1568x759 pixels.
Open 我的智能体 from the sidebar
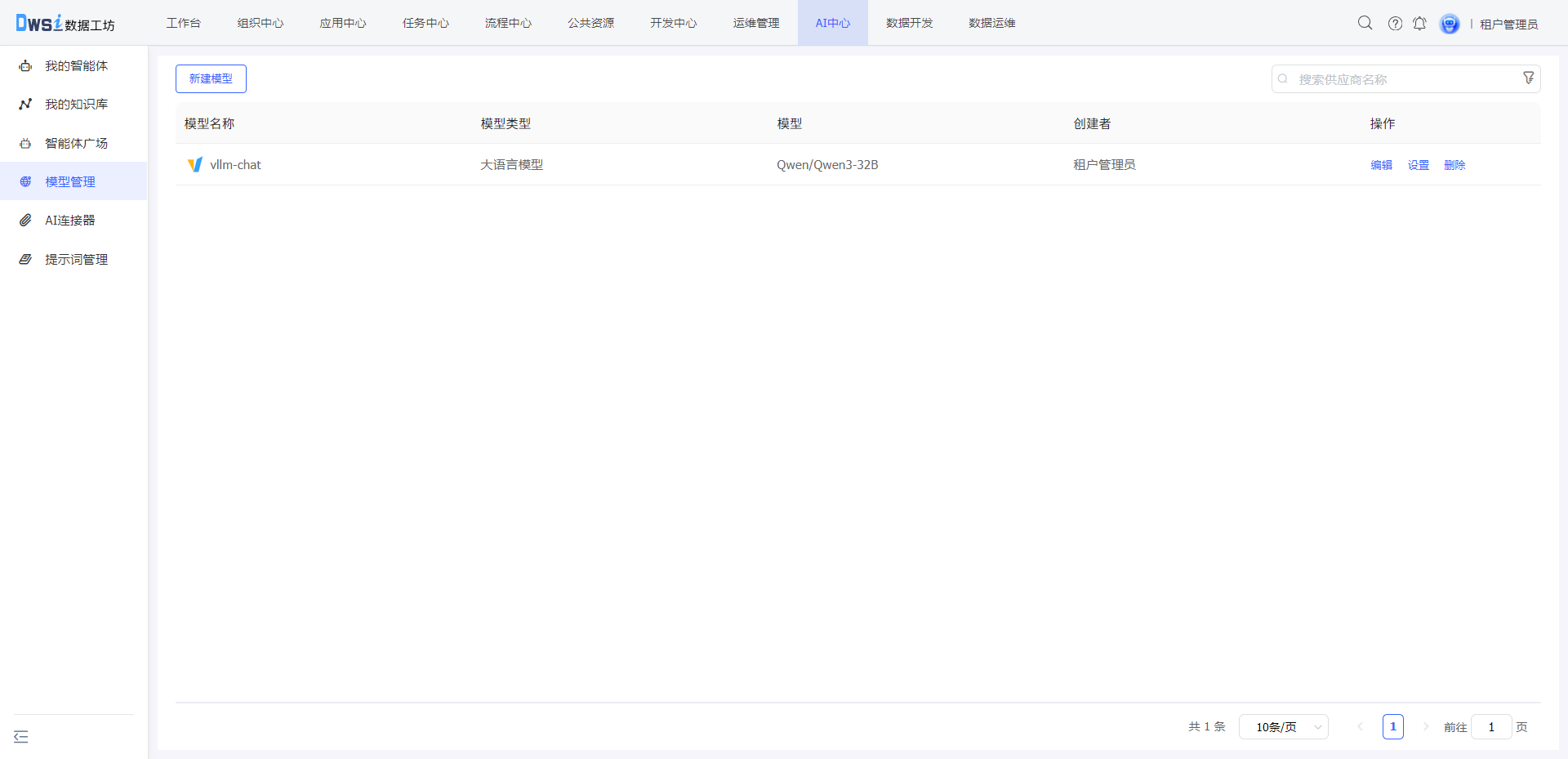(x=76, y=65)
